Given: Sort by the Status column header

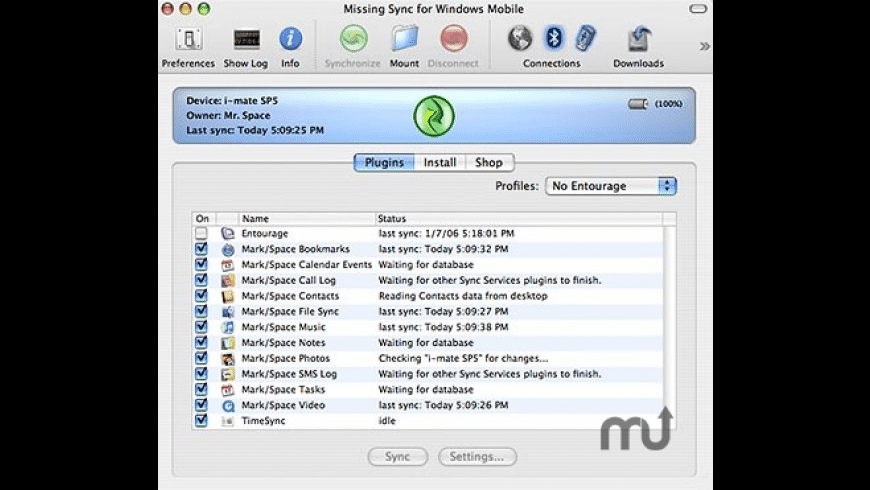Looking at the screenshot, I should pyautogui.click(x=519, y=219).
